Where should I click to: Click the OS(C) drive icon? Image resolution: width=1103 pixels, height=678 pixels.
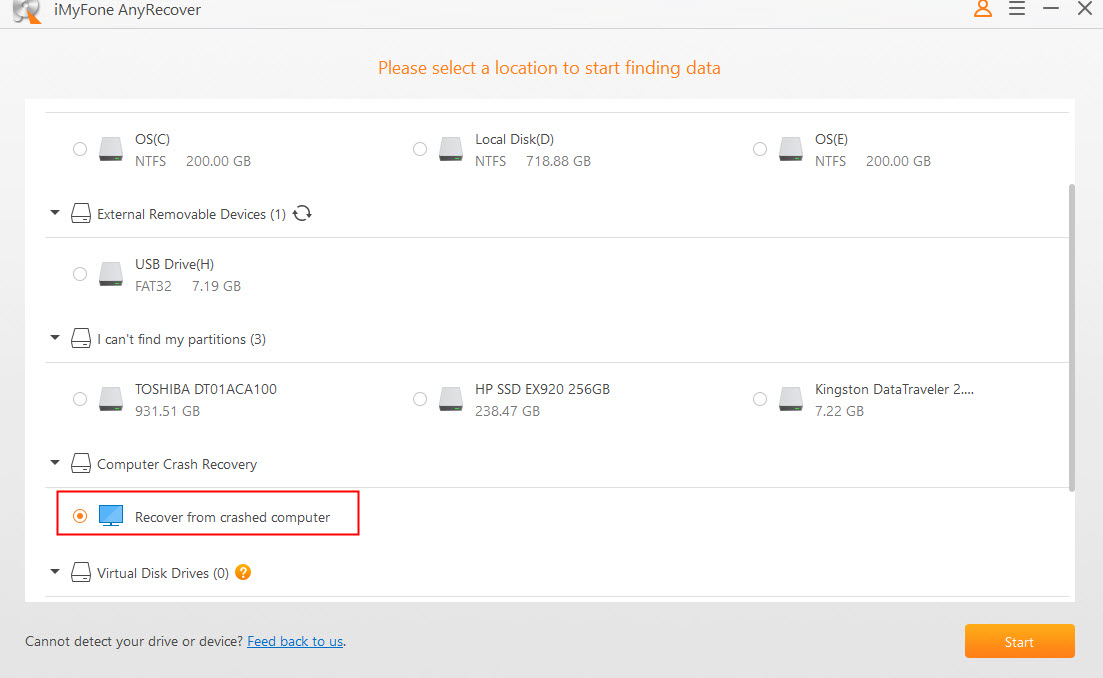coord(111,149)
